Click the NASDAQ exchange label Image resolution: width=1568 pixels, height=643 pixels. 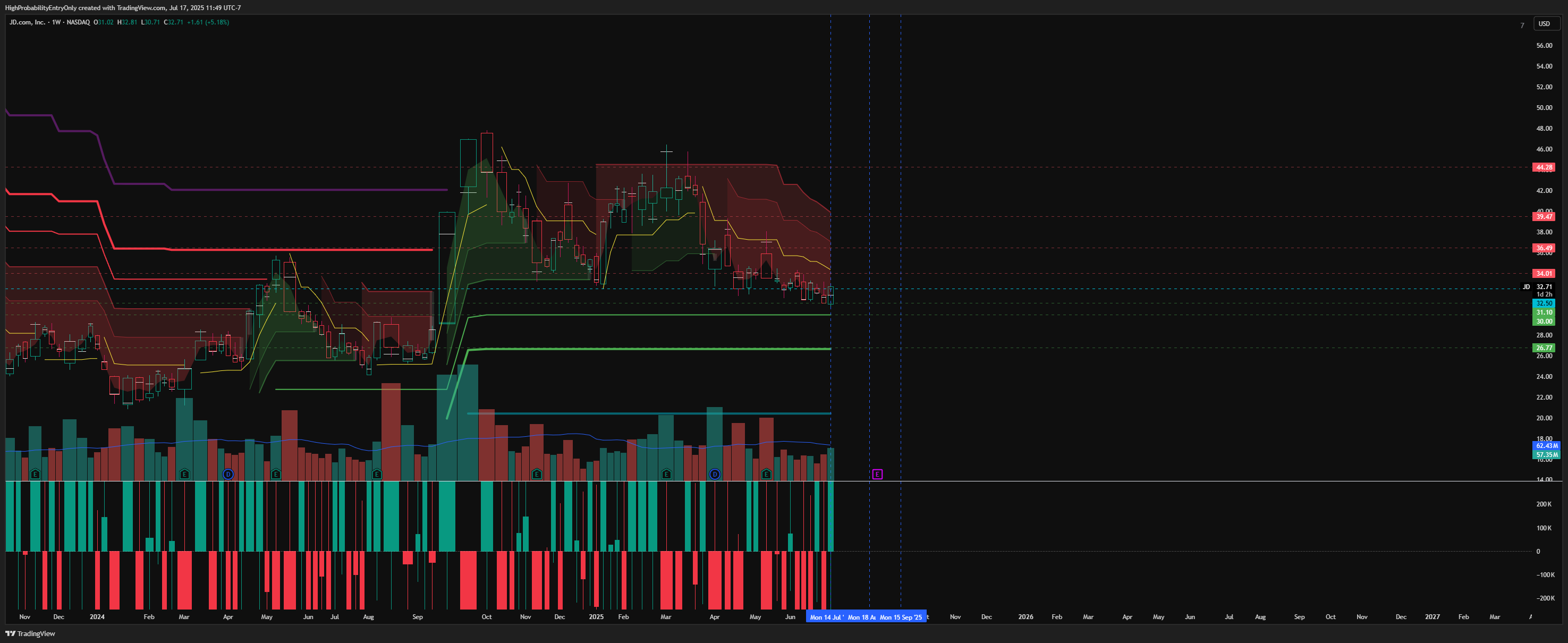tap(78, 22)
